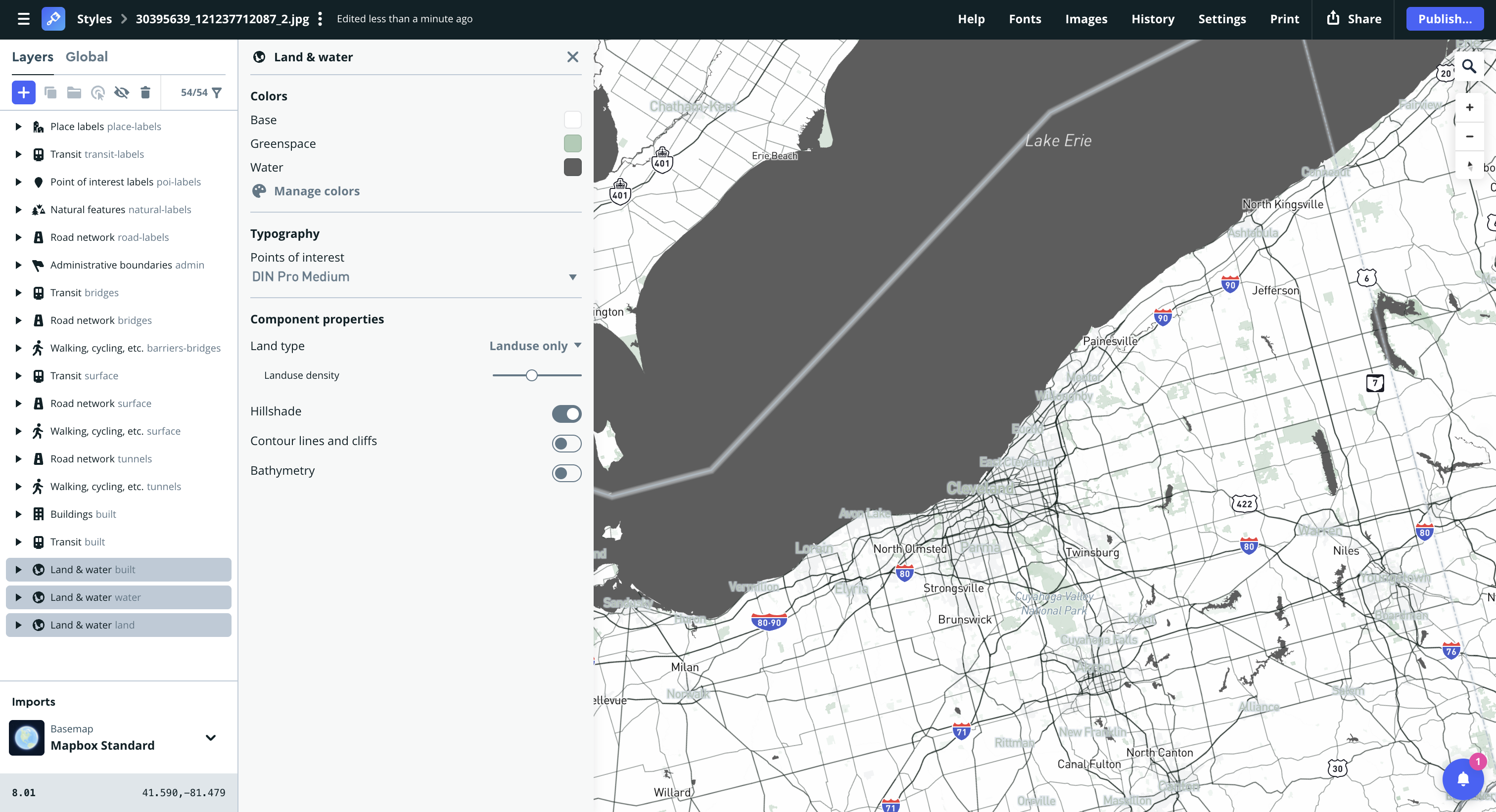The image size is (1496, 812).
Task: Click the group layers folder icon
Action: coord(74,92)
